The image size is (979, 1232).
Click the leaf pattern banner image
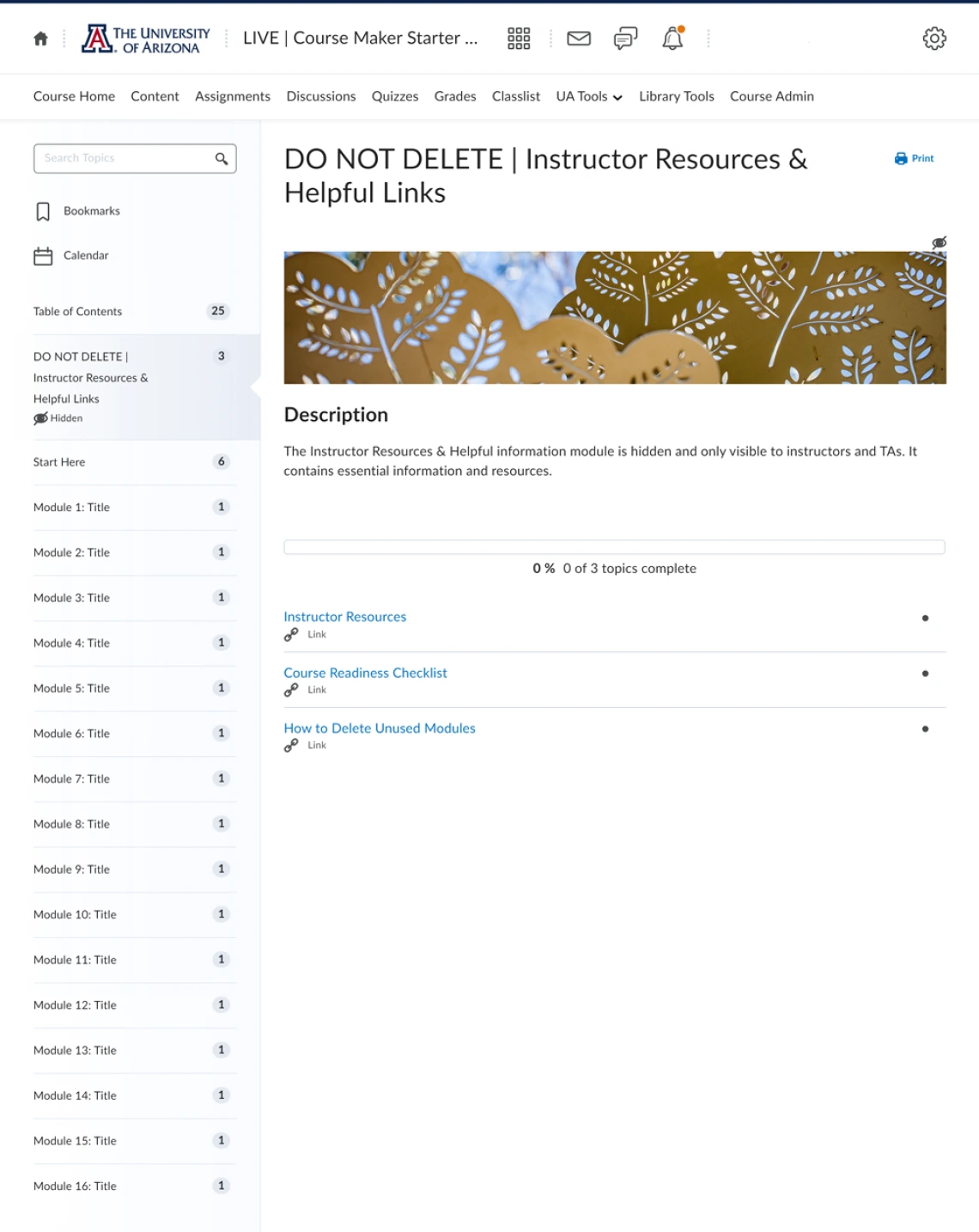tap(615, 318)
